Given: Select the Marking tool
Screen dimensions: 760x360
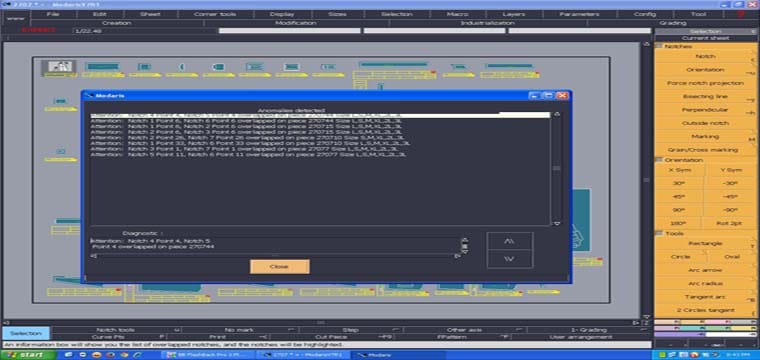Looking at the screenshot, I should (705, 137).
